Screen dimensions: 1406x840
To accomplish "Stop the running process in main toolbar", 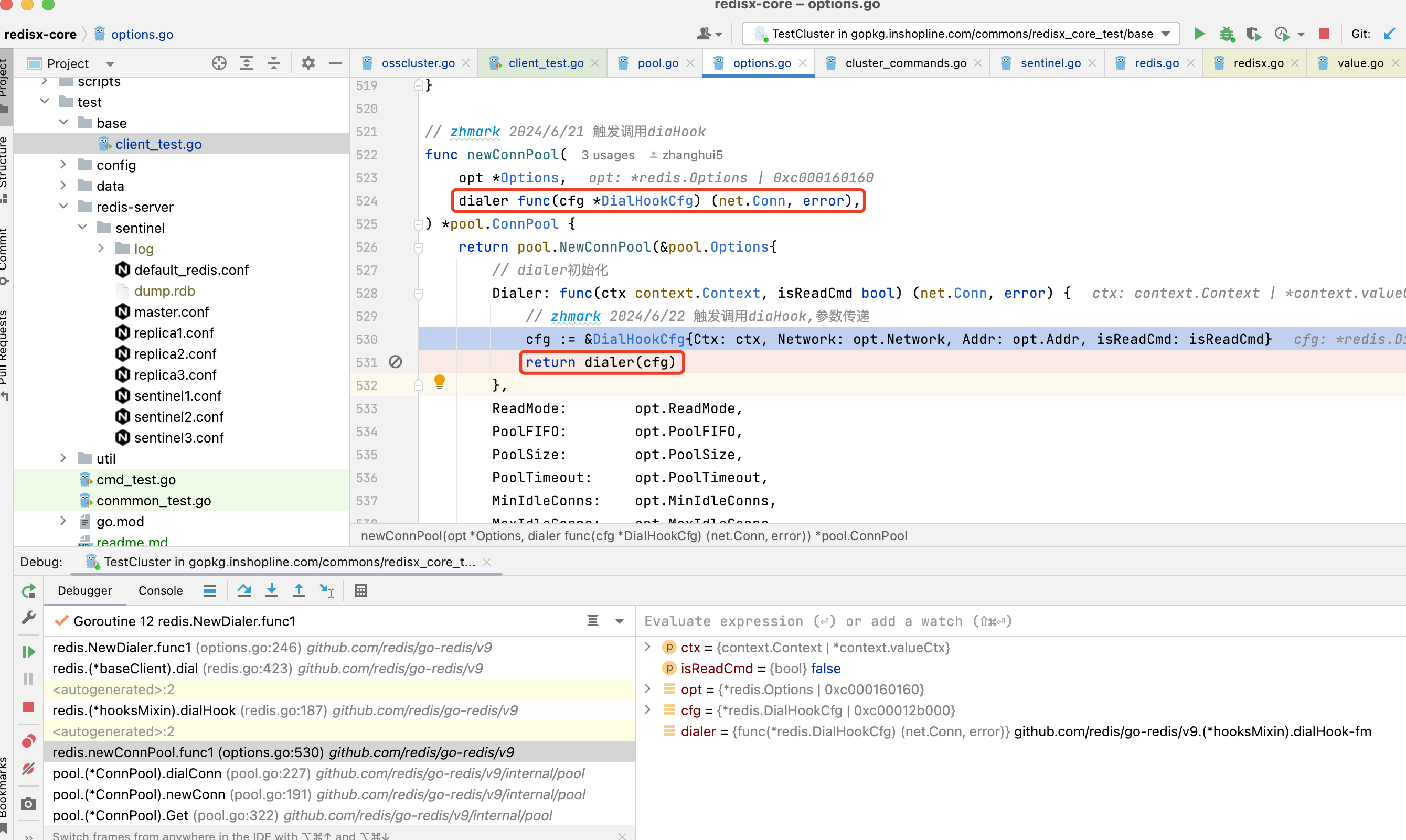I will [1324, 34].
